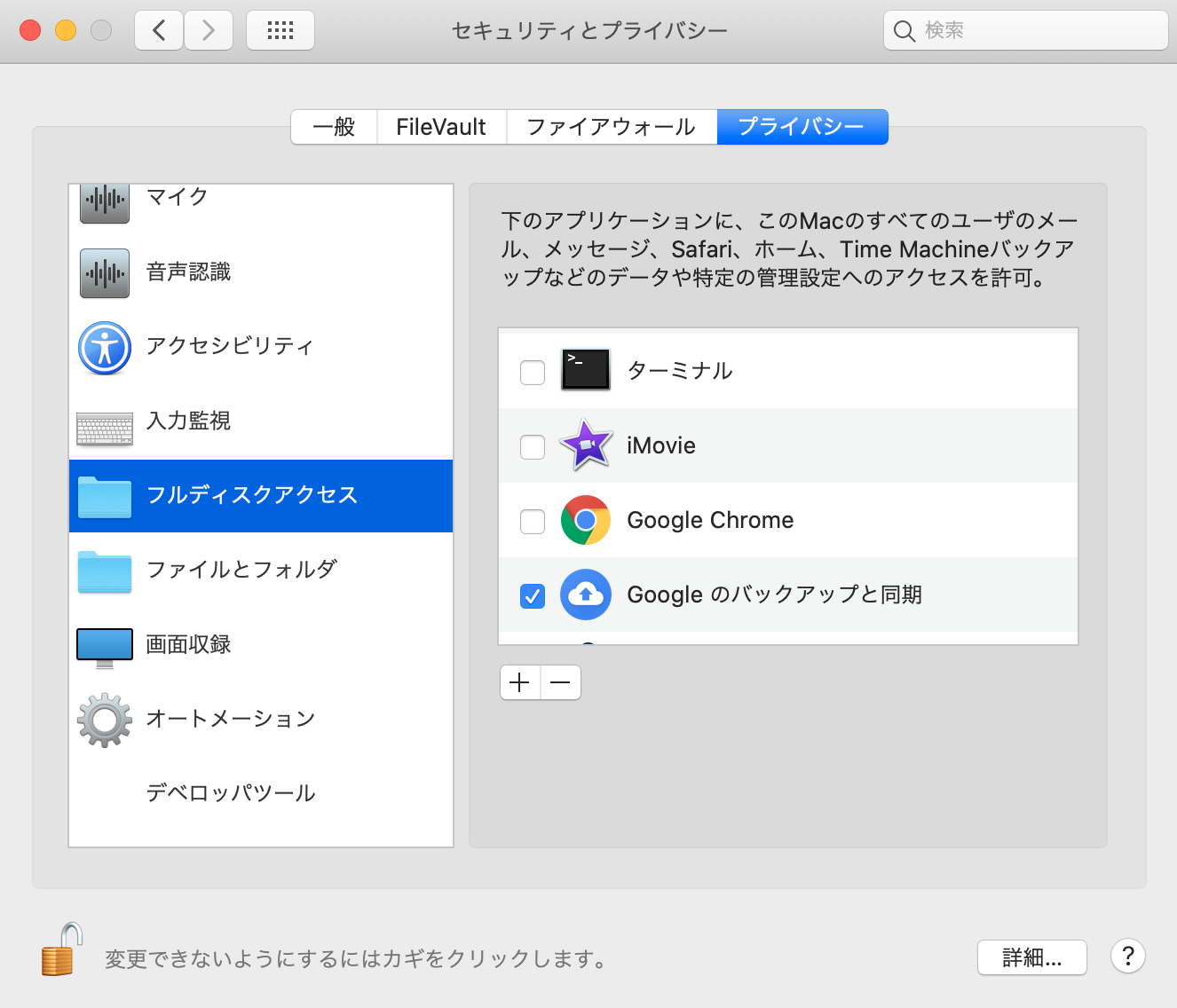Click the 音声認識 waveform icon
Screen dimensions: 1177x1008
coord(105,272)
